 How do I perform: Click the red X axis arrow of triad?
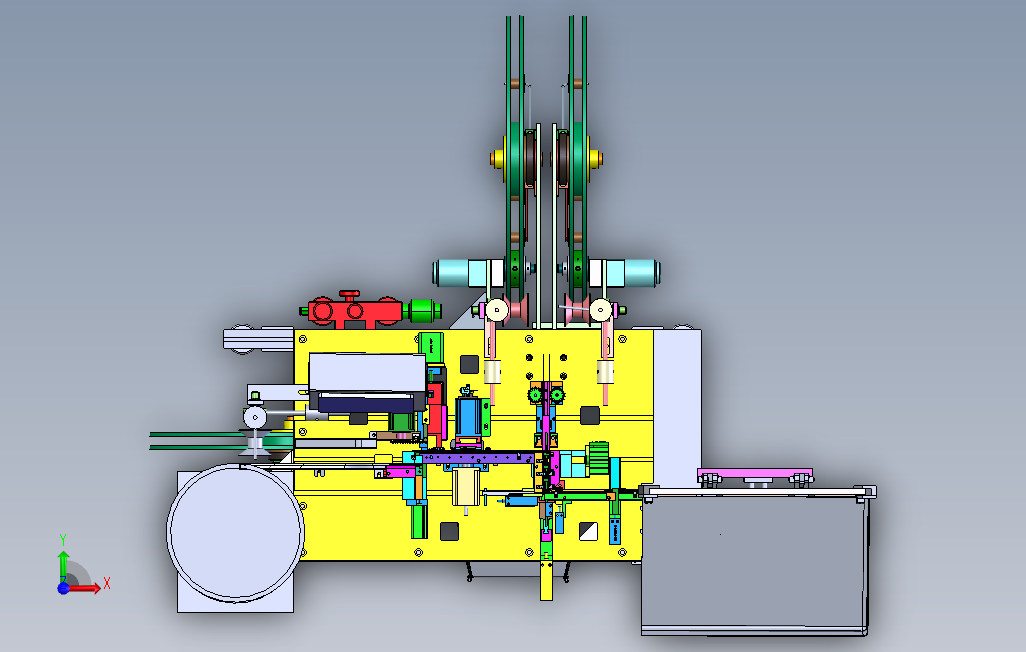pos(85,588)
